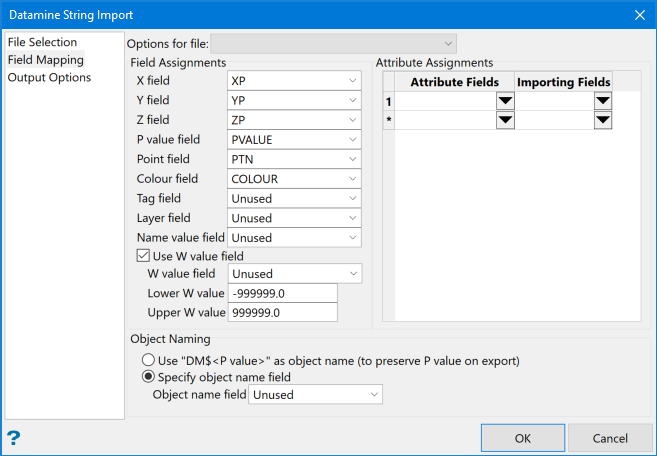Open the Layer field dropdown

pos(354,218)
